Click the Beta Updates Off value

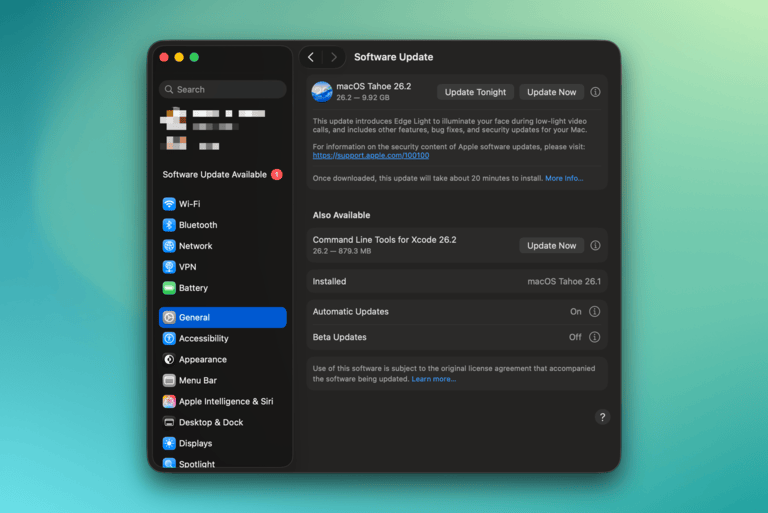(575, 337)
